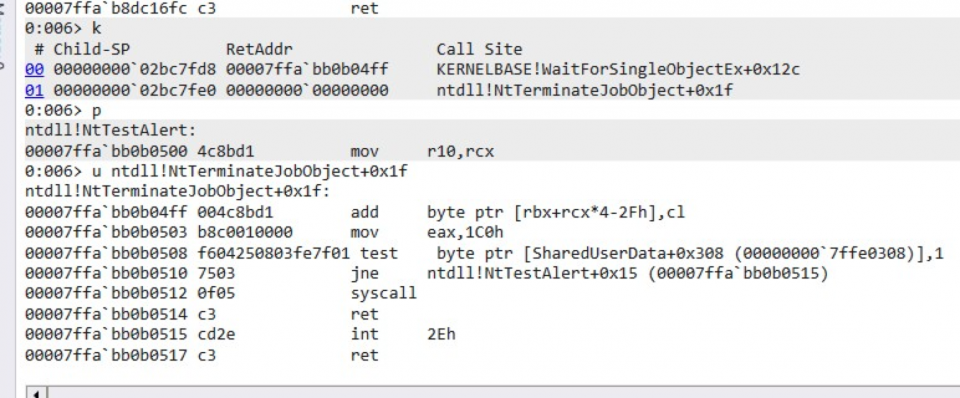The width and height of the screenshot is (960, 398).
Task: Click the int 2Eh instruction line
Action: point(241,334)
